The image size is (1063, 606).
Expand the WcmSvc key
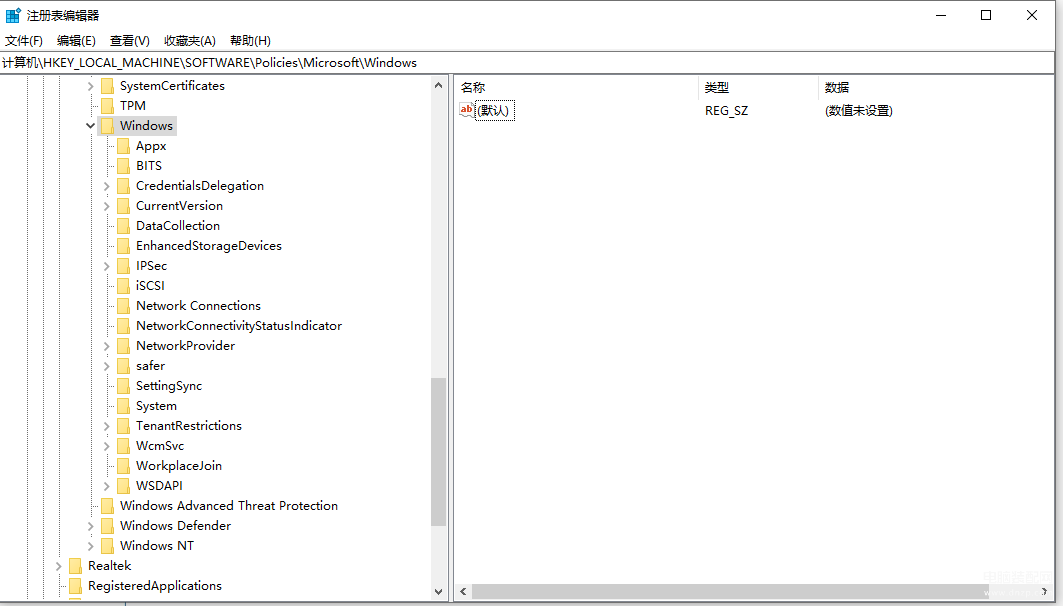pyautogui.click(x=106, y=446)
